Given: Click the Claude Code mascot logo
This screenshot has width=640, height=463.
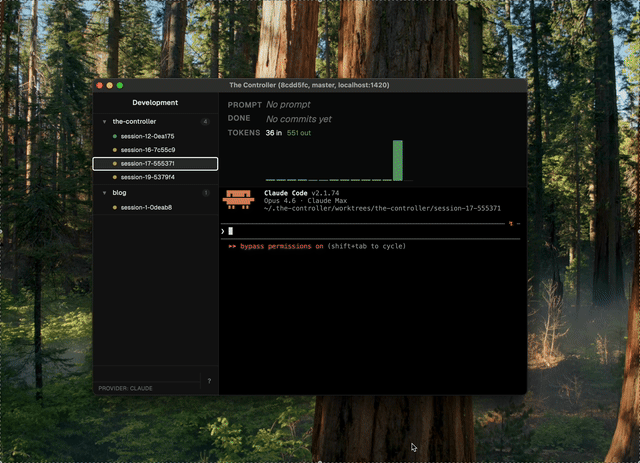Looking at the screenshot, I should click(238, 200).
